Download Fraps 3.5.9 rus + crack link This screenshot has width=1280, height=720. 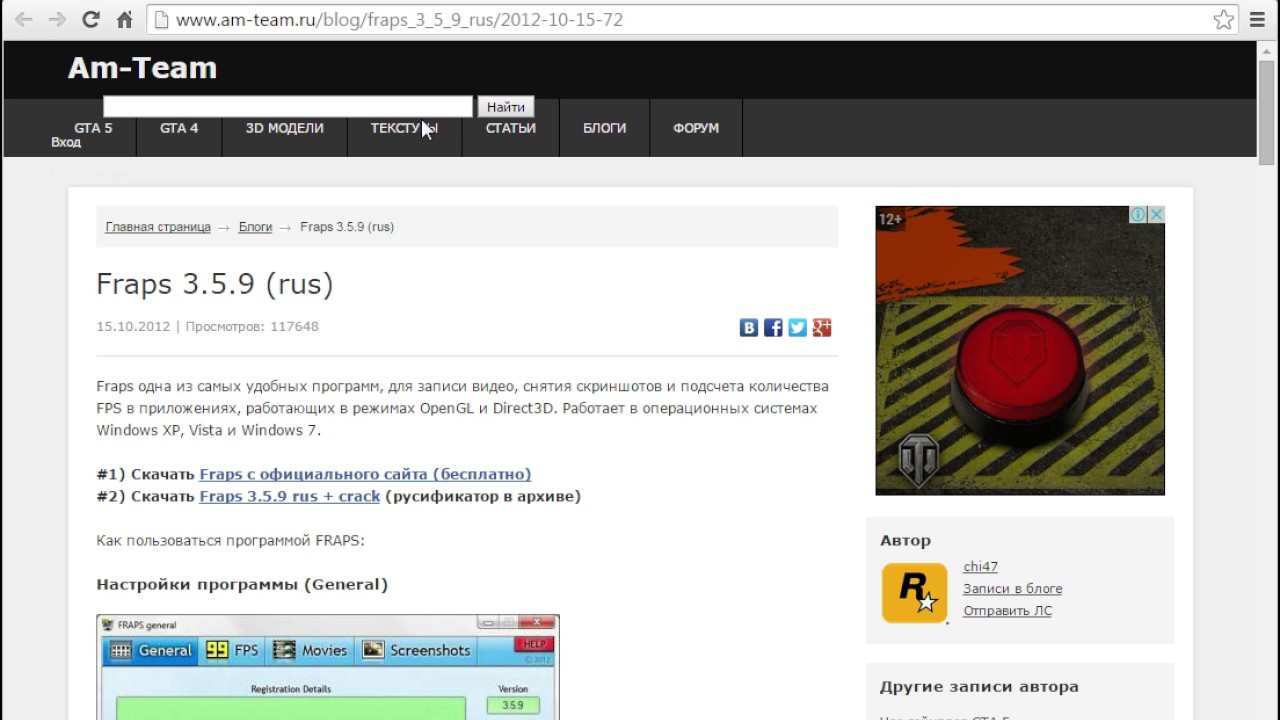(289, 496)
